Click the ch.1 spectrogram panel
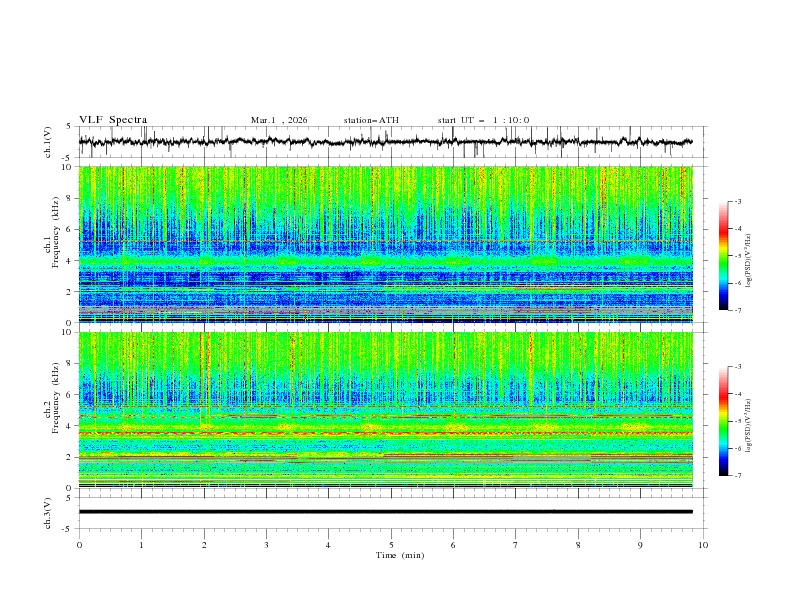The image size is (792, 612). (x=385, y=244)
